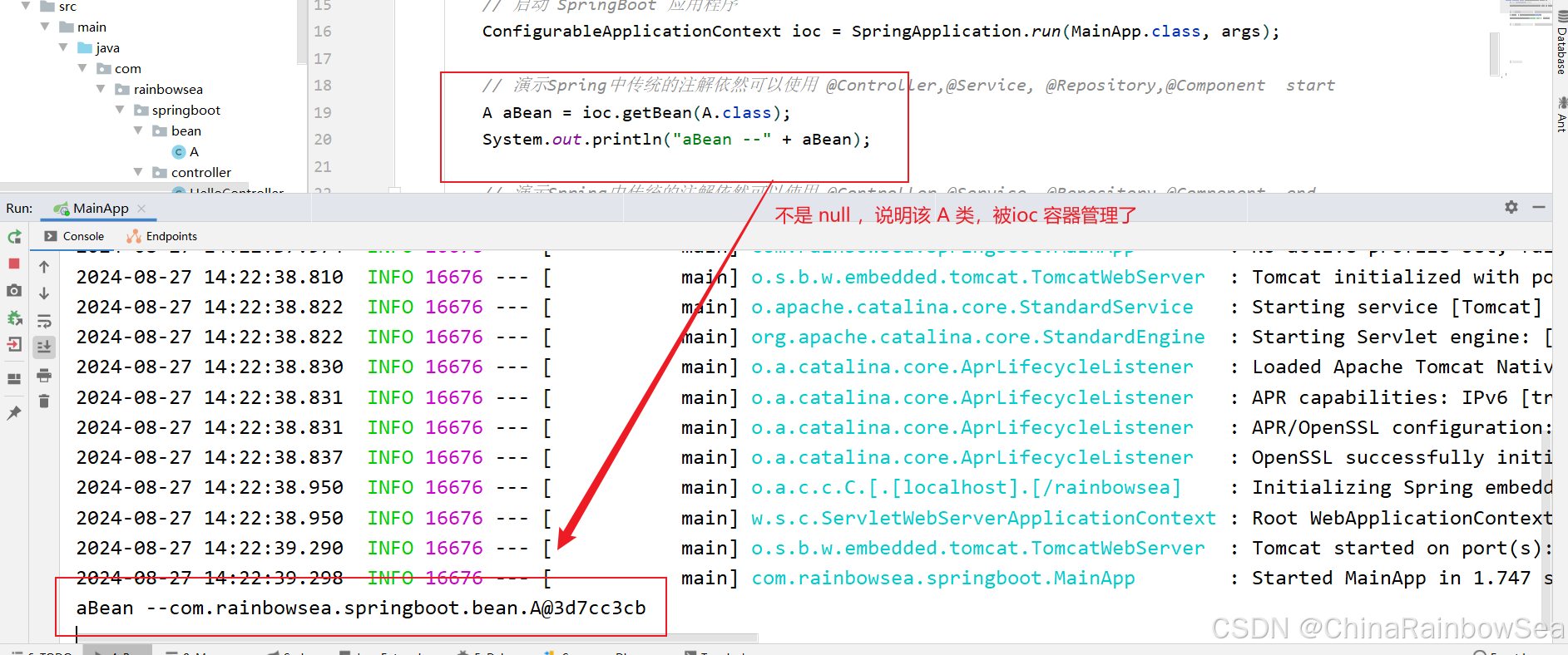
Task: Pin the Run tab with pin icon
Action: [14, 412]
